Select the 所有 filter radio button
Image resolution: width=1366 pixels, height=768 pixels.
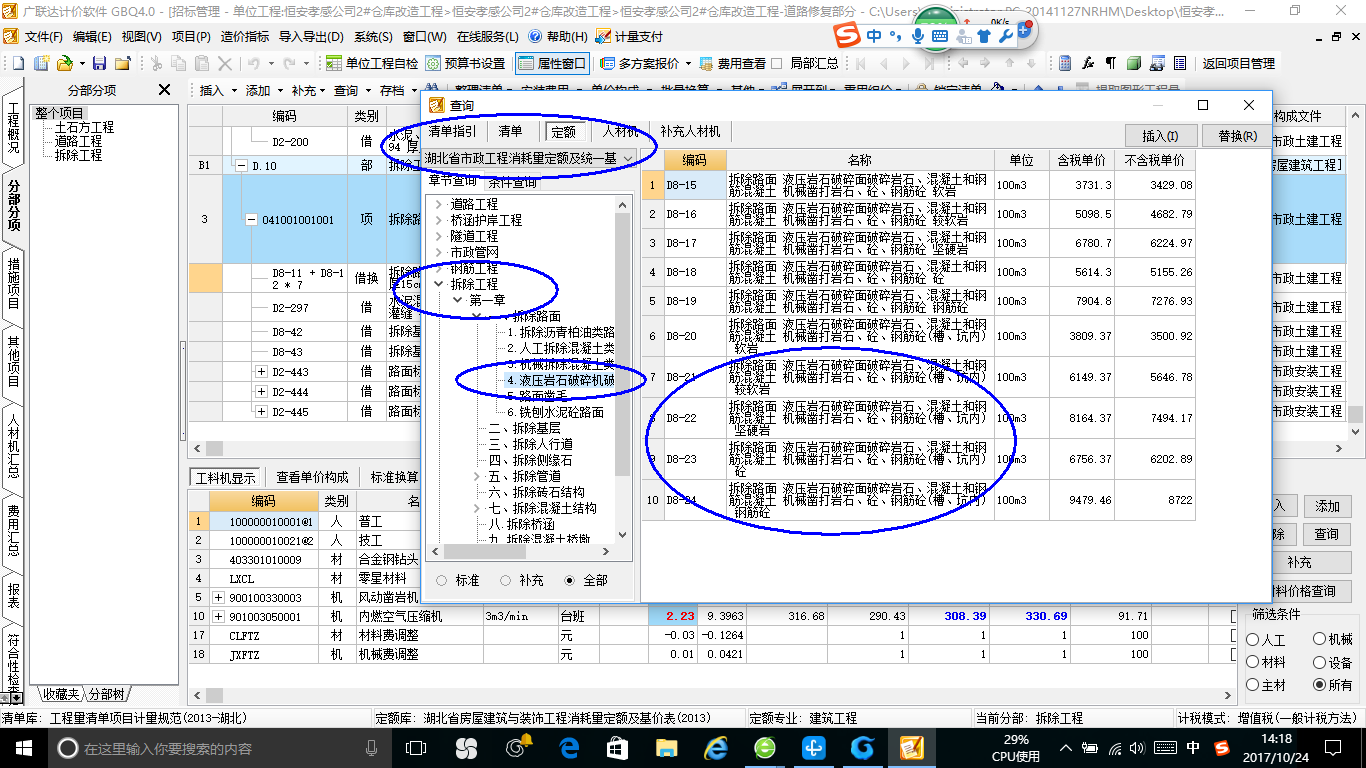[1320, 685]
